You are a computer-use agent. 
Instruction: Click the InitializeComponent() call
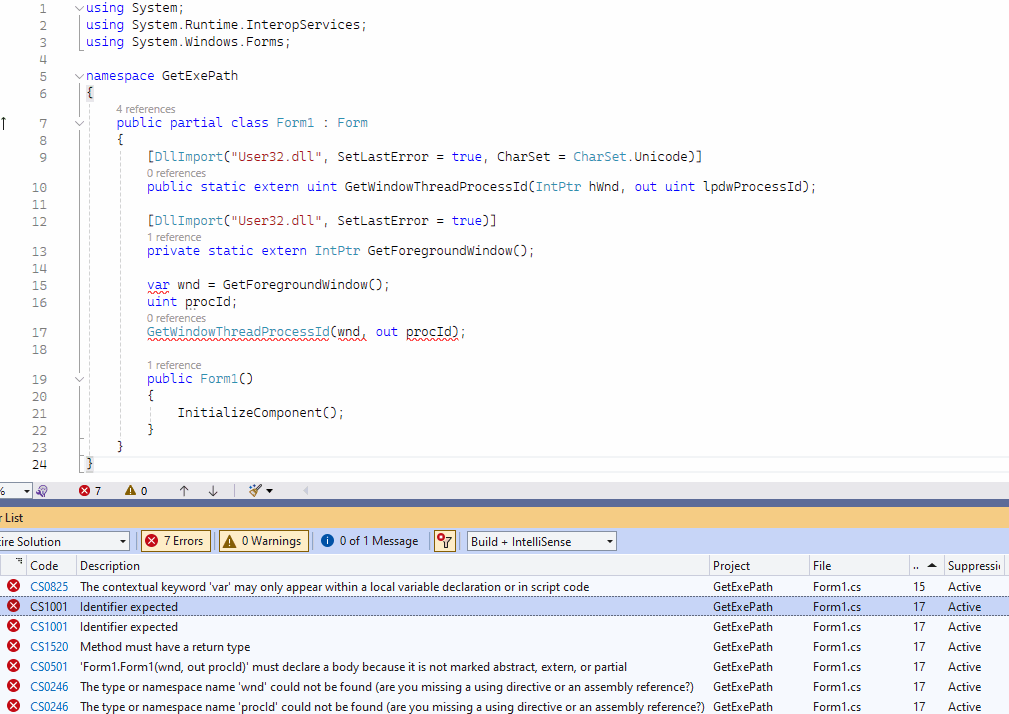pos(261,413)
